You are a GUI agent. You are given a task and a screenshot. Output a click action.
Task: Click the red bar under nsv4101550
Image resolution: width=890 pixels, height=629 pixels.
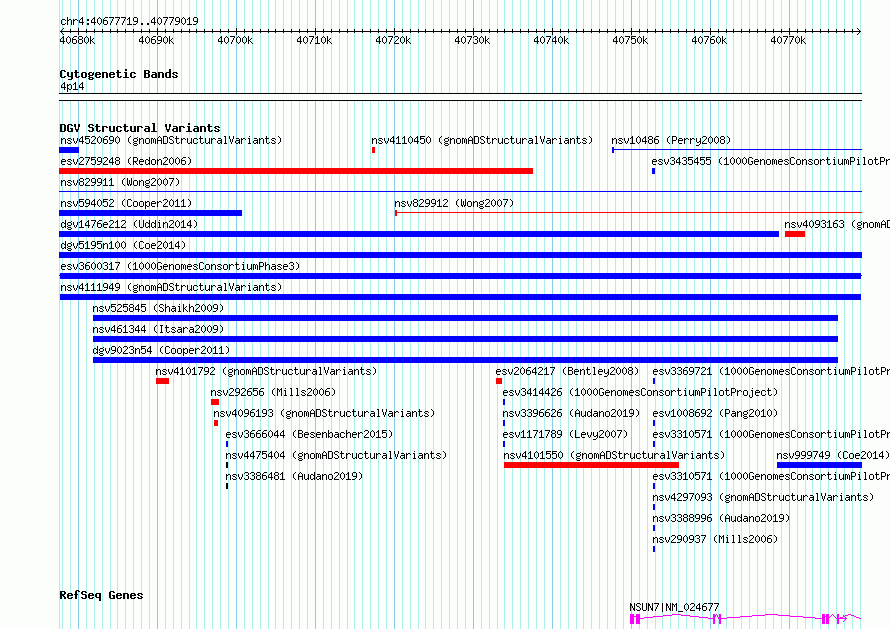(591, 465)
